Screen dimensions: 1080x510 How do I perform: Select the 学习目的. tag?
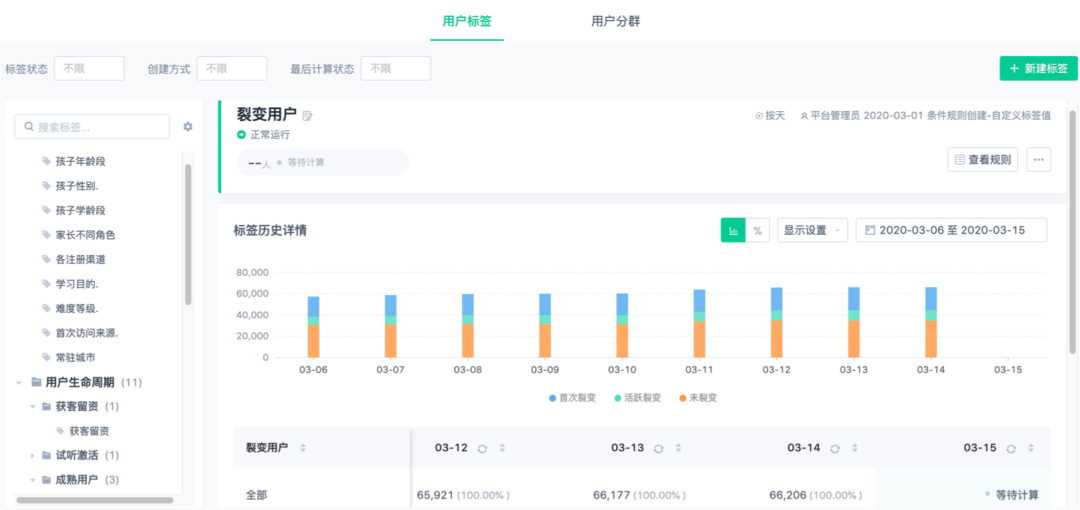coord(78,284)
